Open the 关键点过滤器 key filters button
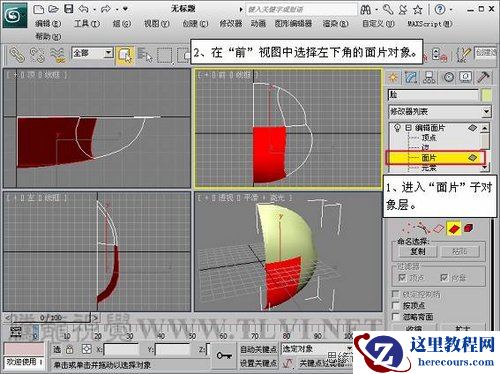Image resolution: width=500 pixels, height=374 pixels. (321, 363)
